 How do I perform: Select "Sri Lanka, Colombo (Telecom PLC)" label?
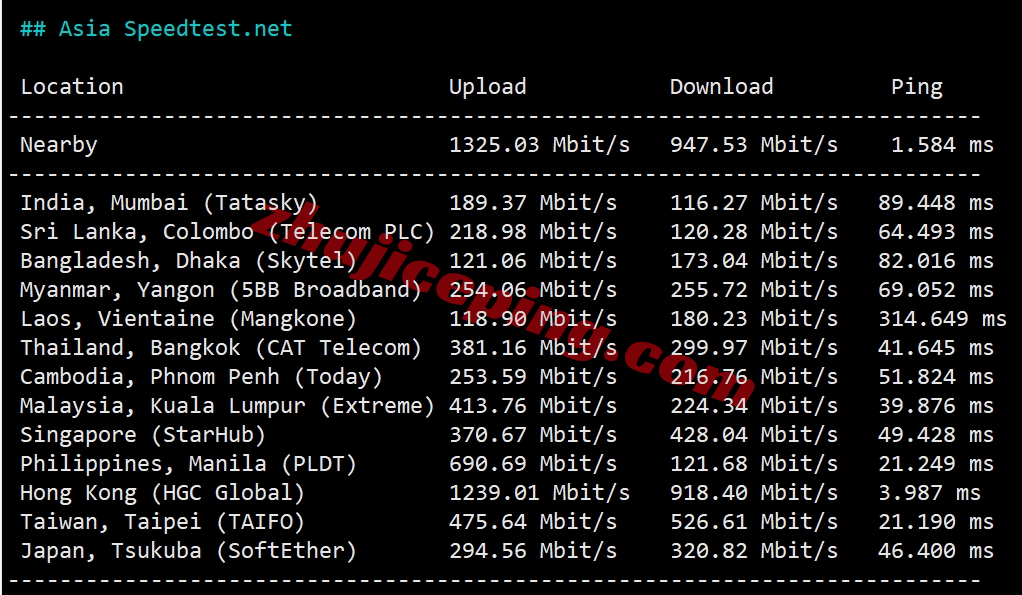(227, 231)
